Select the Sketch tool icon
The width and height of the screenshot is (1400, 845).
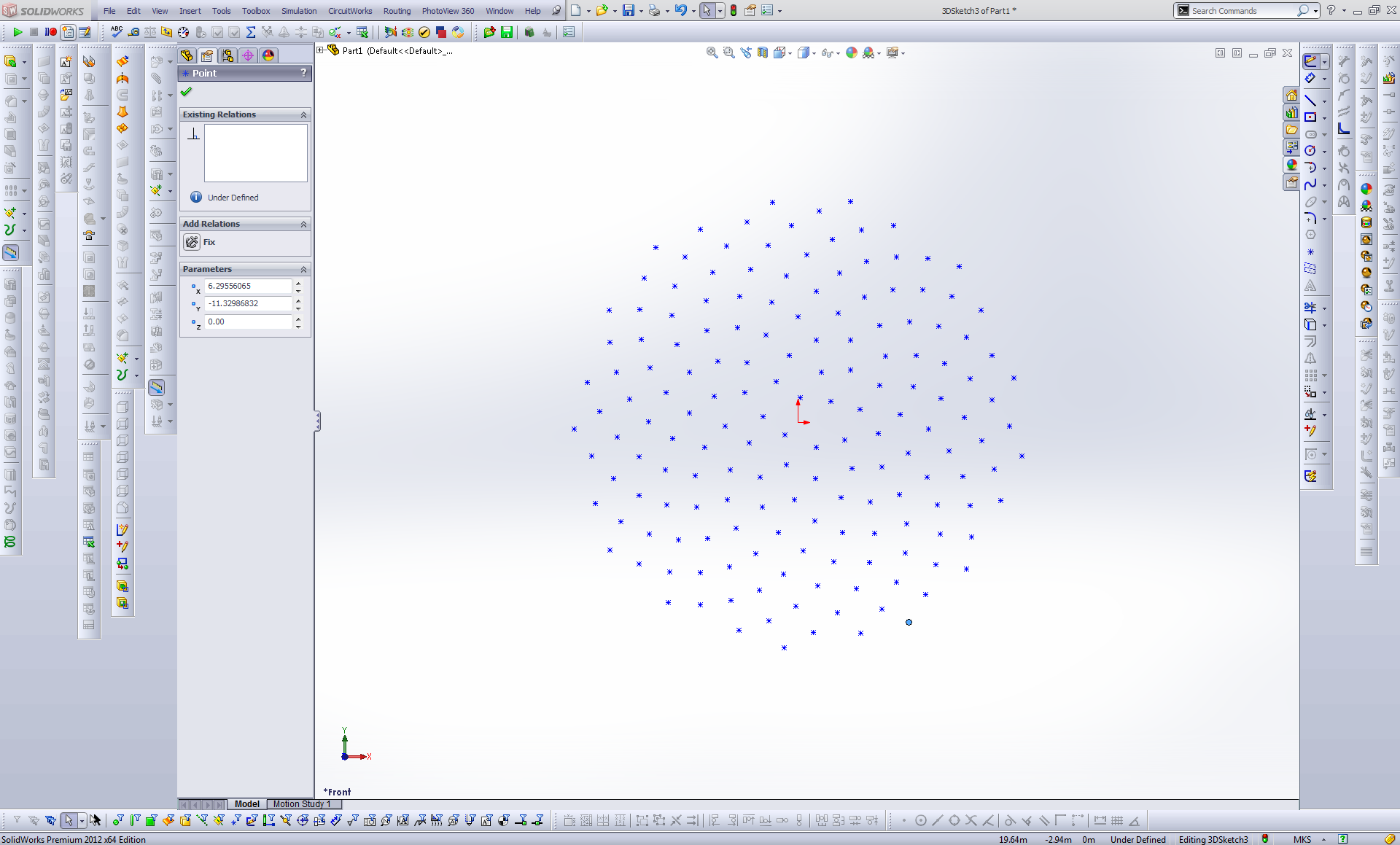[1310, 61]
